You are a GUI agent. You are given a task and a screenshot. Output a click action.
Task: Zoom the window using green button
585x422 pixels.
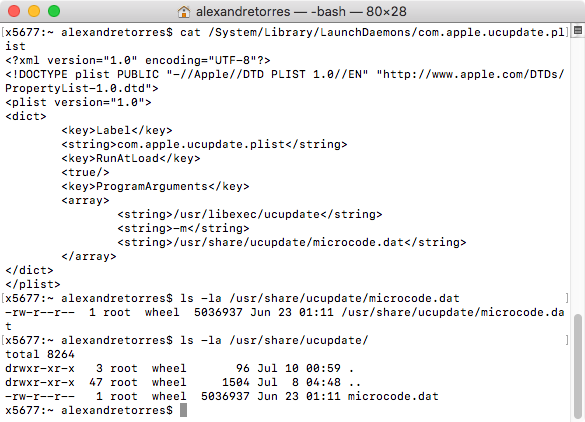point(54,11)
